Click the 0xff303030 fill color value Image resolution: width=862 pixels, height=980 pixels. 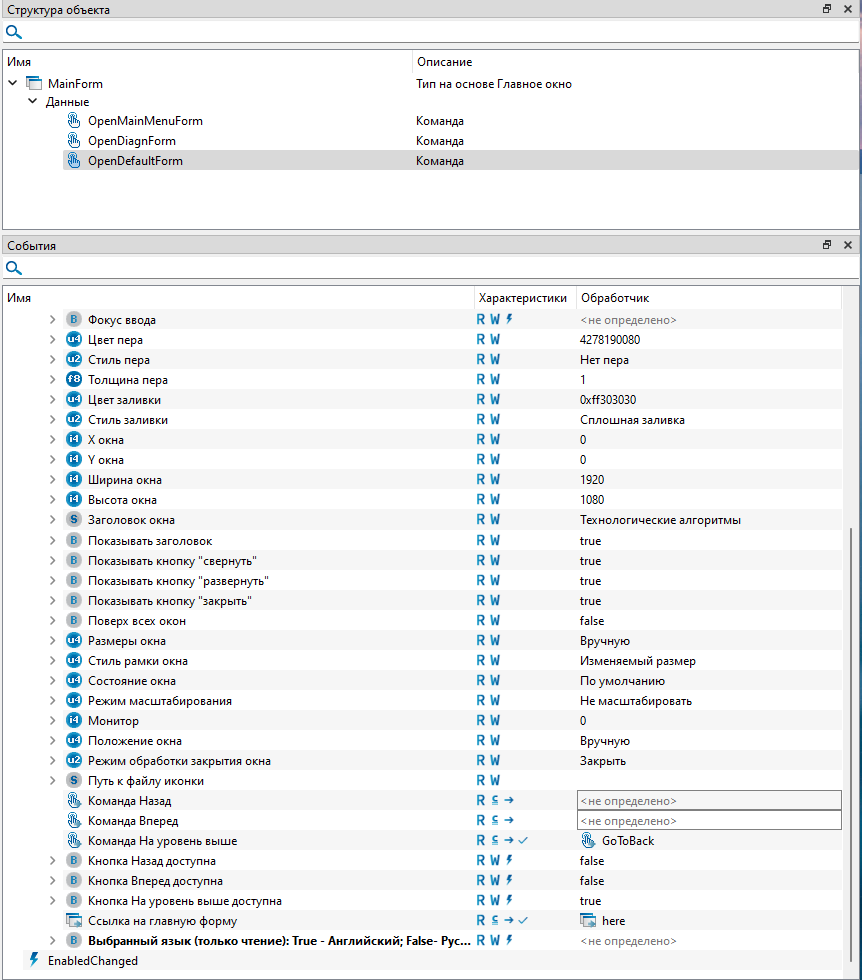point(608,400)
